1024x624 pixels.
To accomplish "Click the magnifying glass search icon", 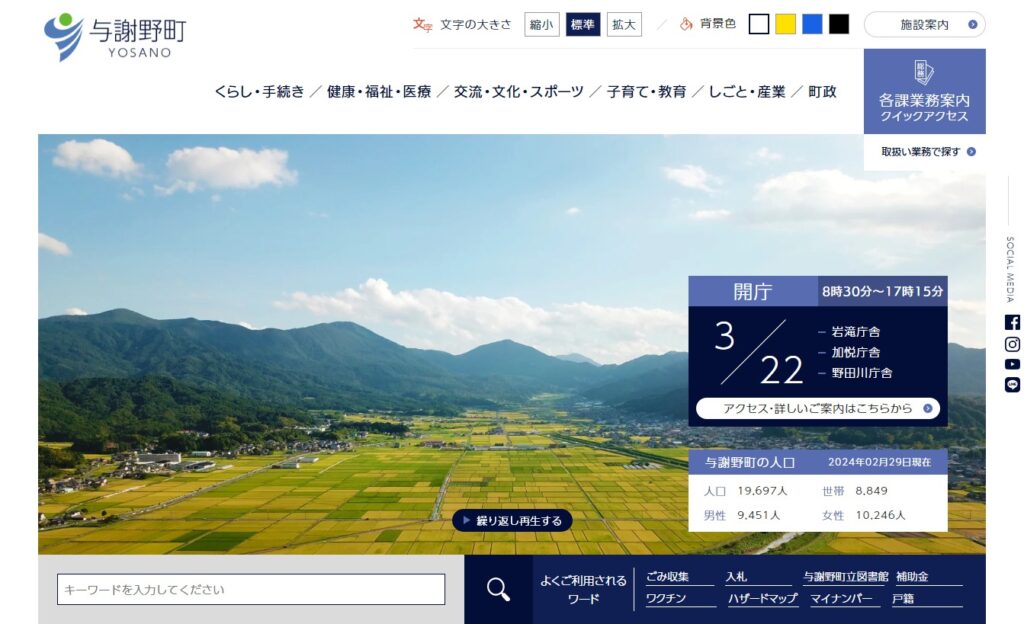I will click(x=498, y=589).
